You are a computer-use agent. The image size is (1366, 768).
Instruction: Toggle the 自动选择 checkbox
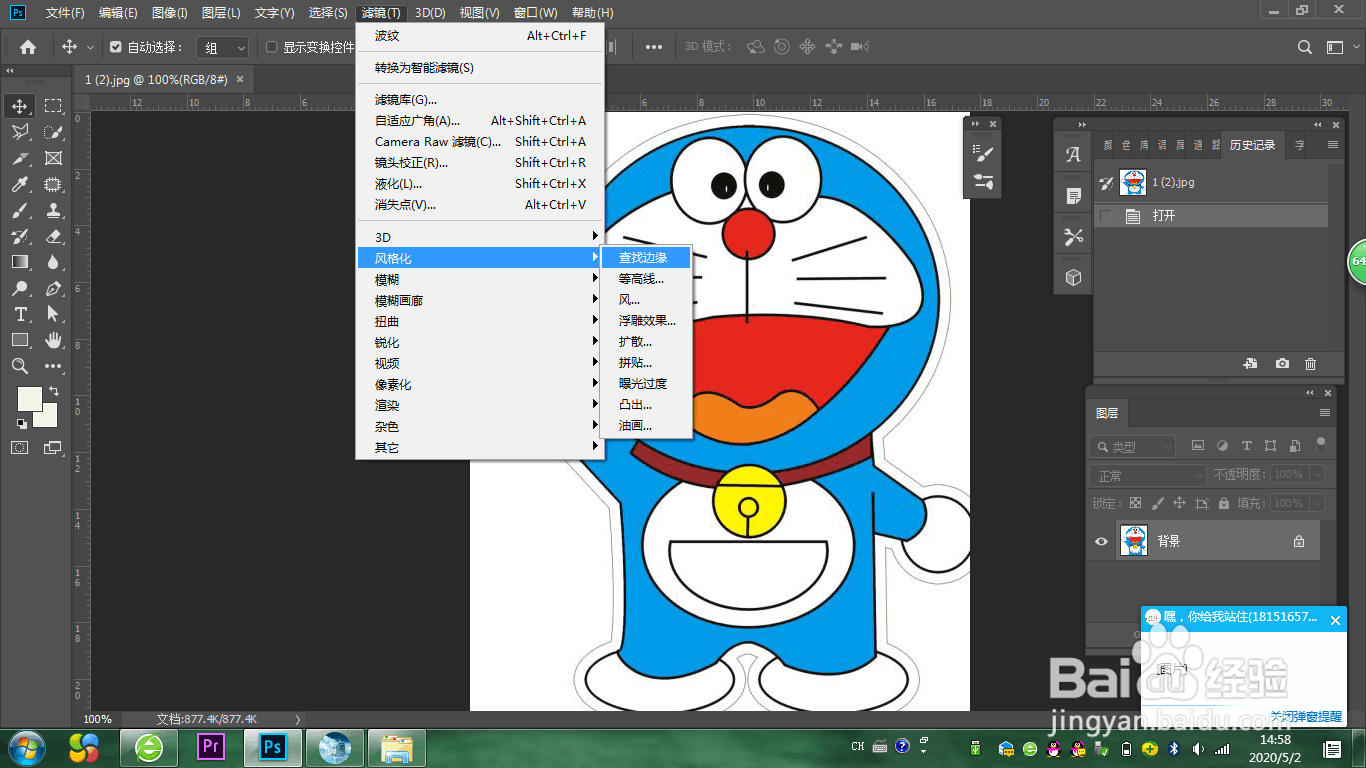click(x=116, y=47)
